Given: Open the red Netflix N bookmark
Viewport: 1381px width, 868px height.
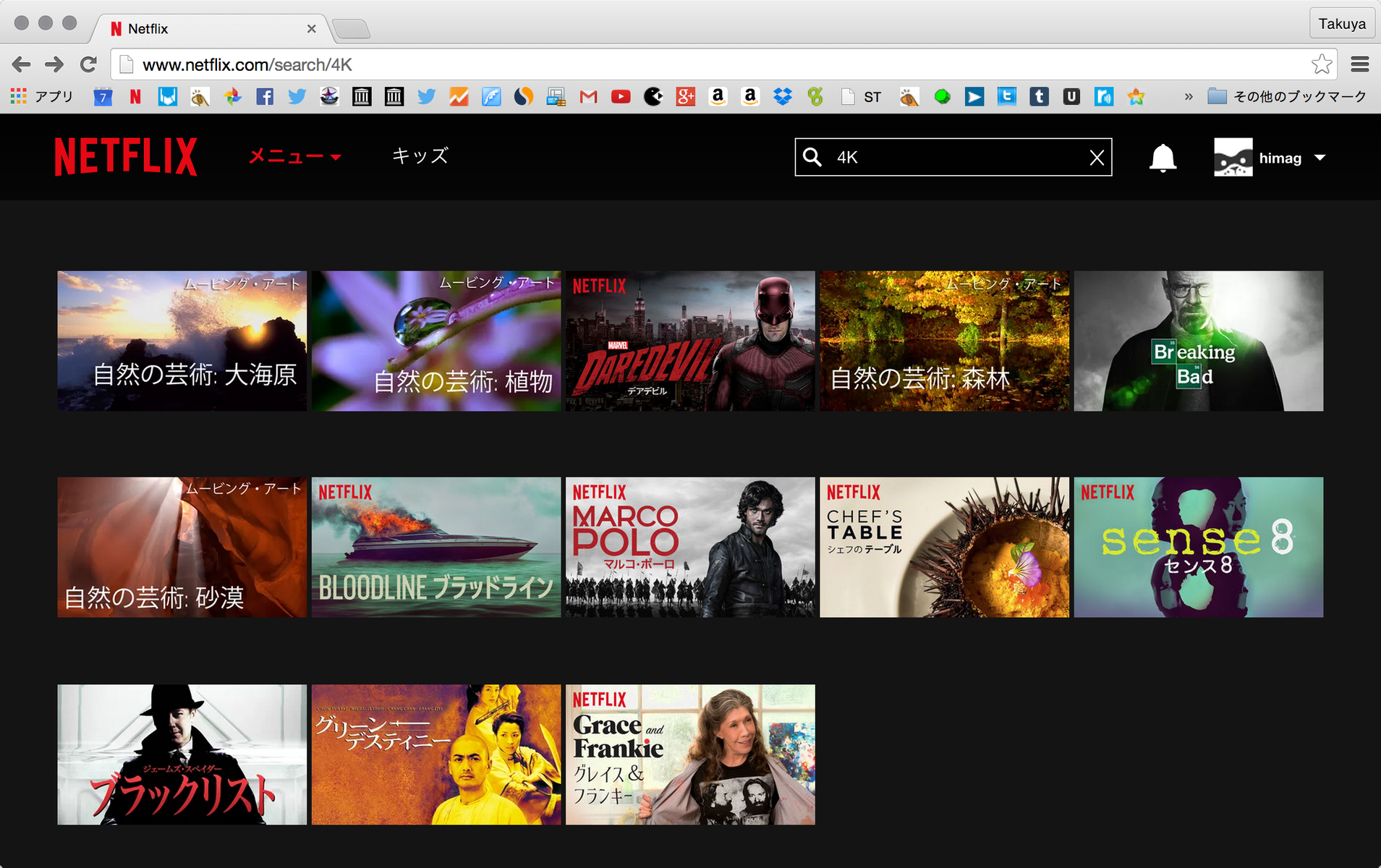Looking at the screenshot, I should pyautogui.click(x=135, y=96).
